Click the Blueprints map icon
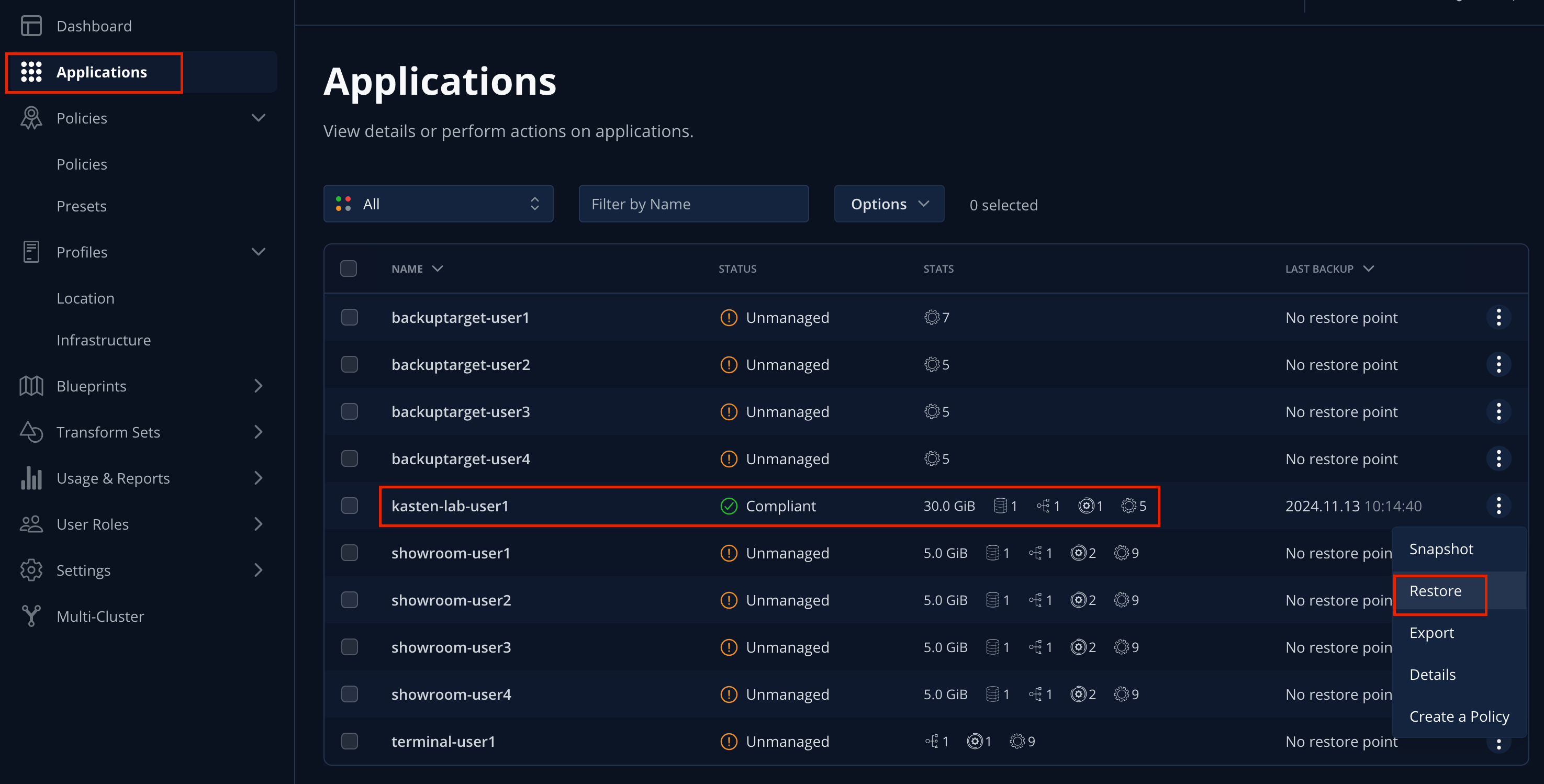 click(31, 386)
